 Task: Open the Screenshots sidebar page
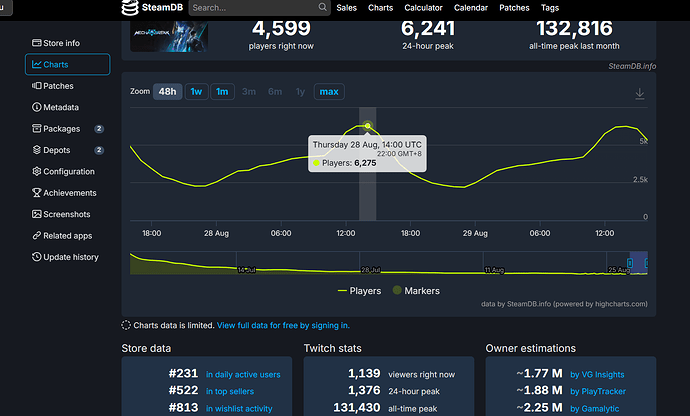(66, 214)
